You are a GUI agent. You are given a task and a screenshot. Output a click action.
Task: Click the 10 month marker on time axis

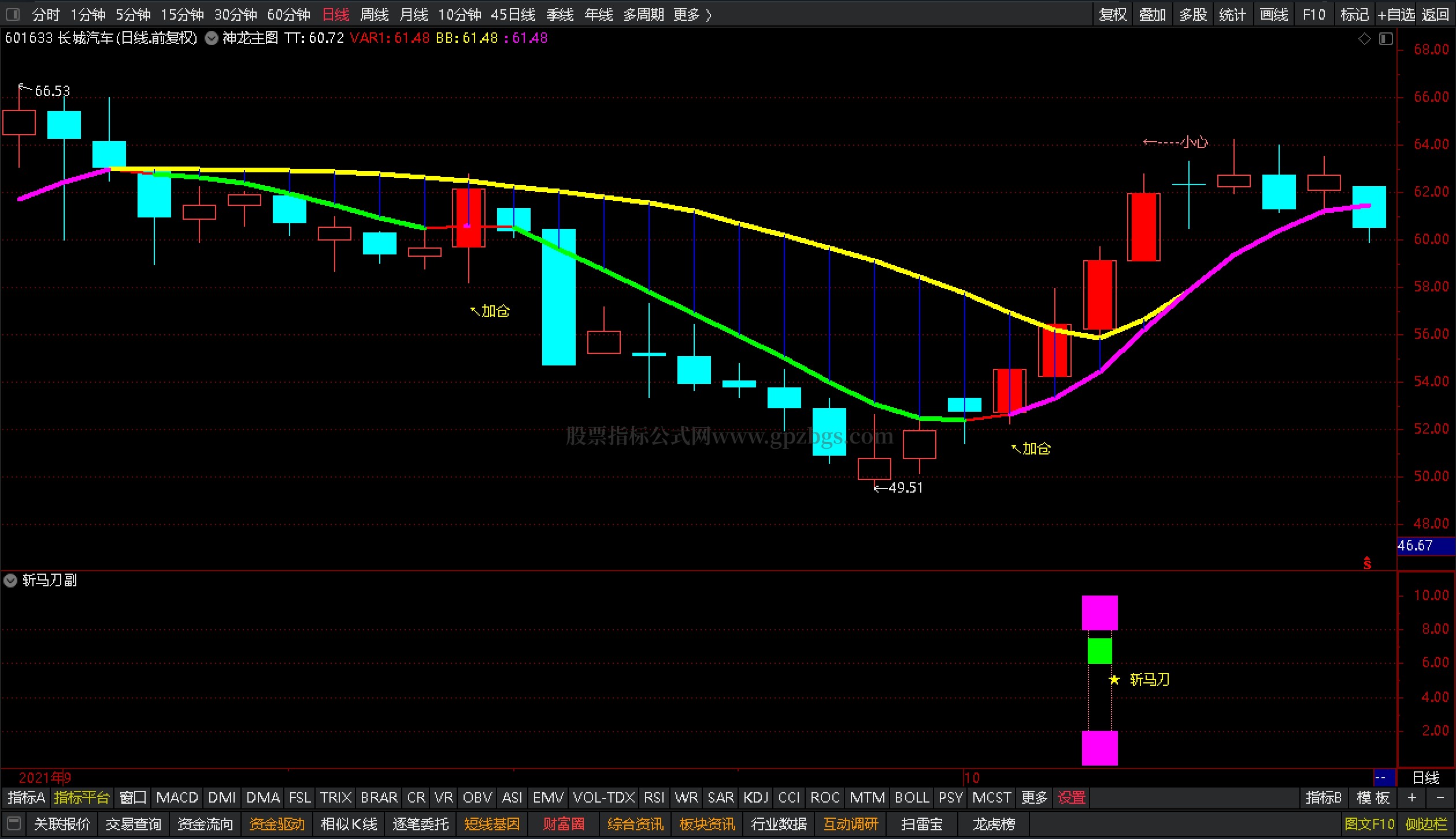972,778
